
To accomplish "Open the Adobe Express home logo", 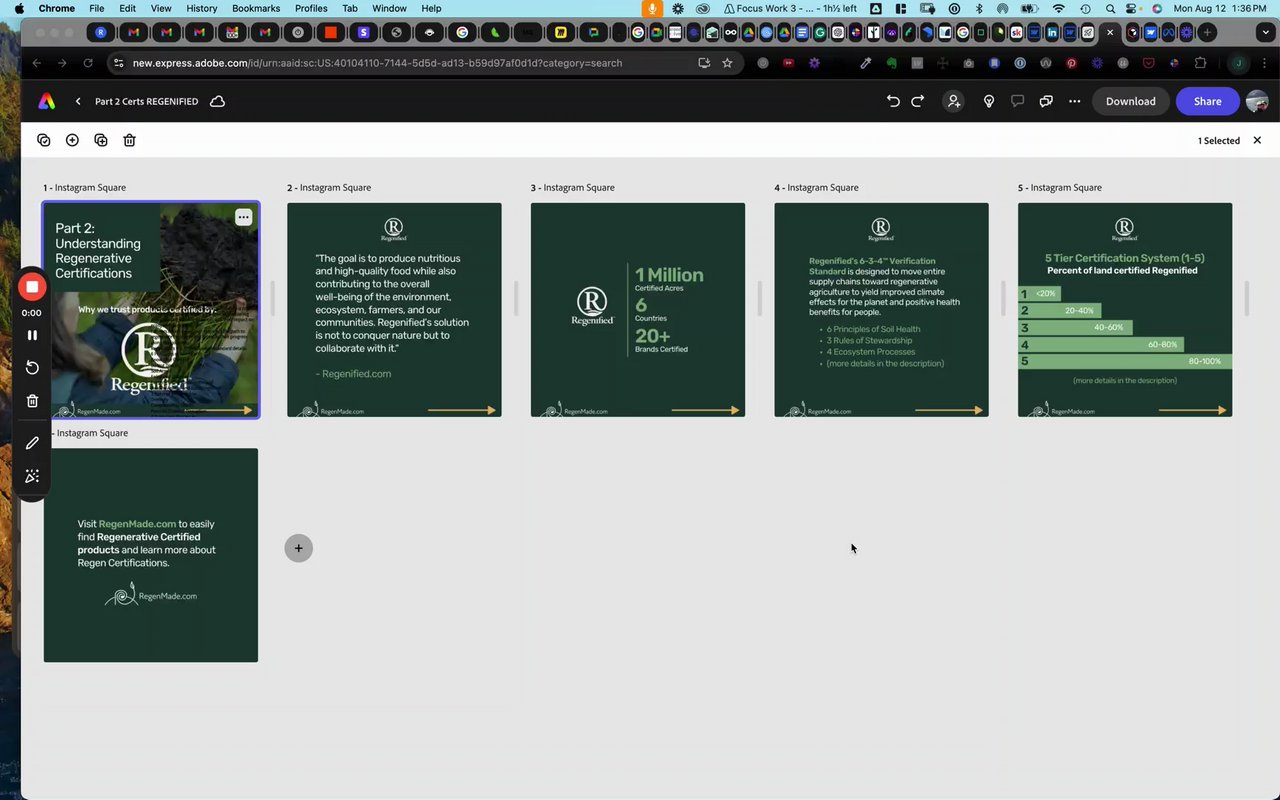I will [46, 101].
